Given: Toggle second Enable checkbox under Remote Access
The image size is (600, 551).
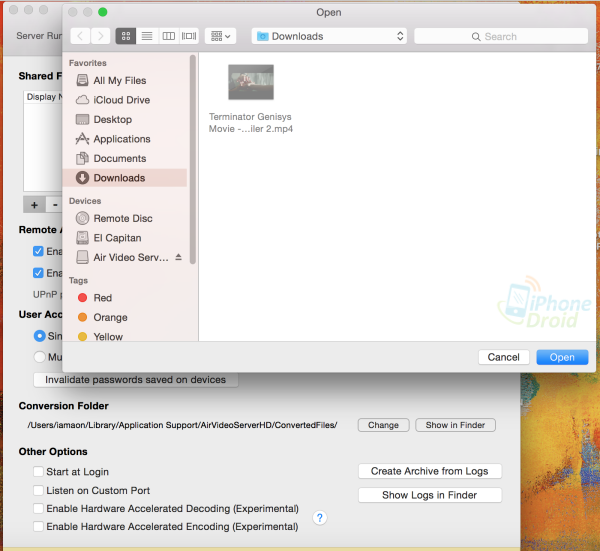Looking at the screenshot, I should point(38,273).
